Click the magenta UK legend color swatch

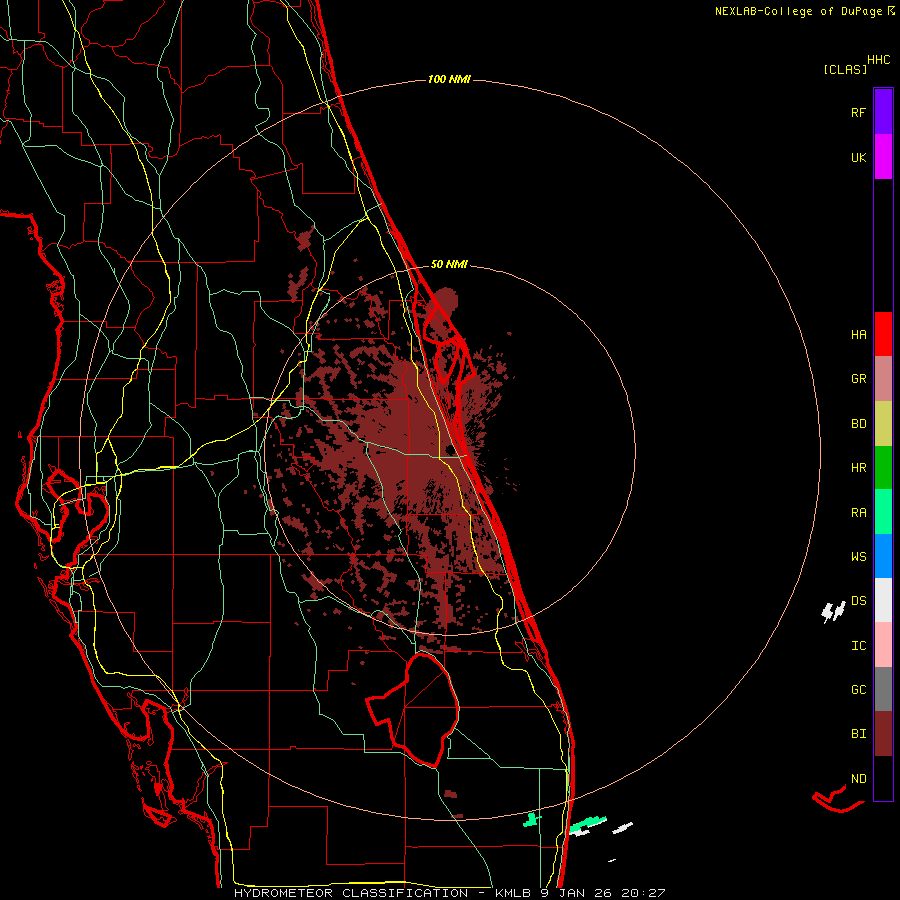(x=883, y=157)
